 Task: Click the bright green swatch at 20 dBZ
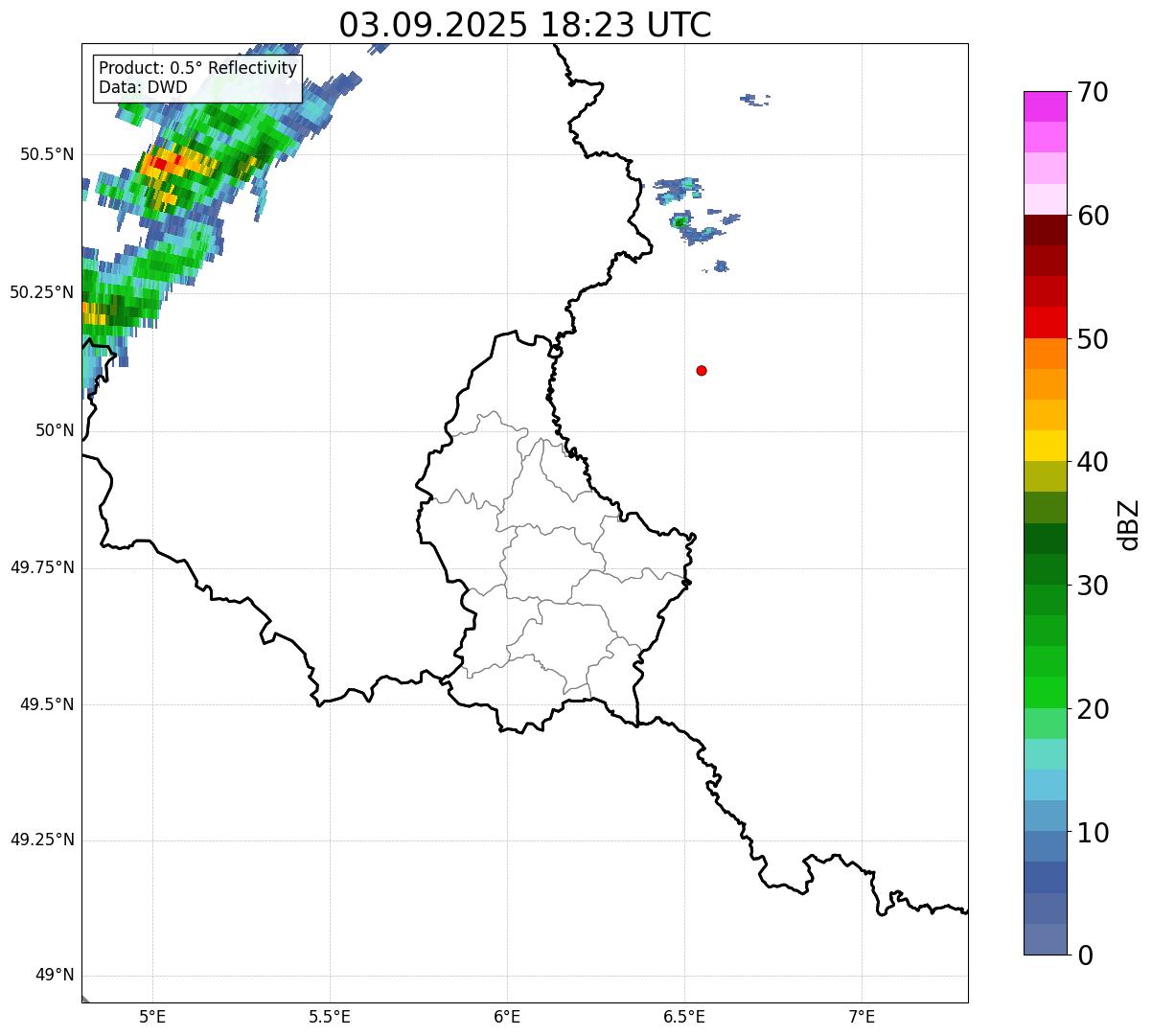(1046, 692)
